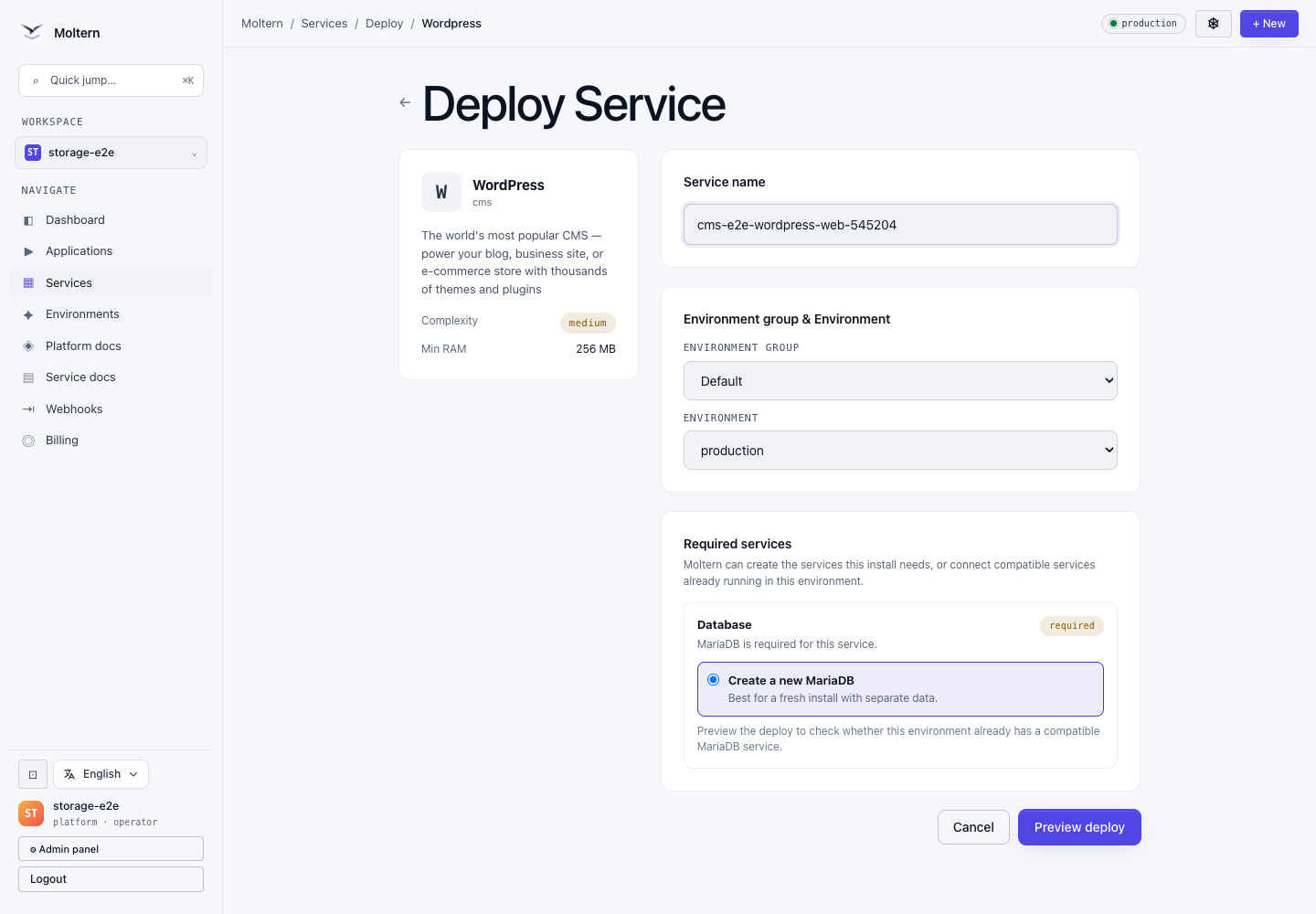The width and height of the screenshot is (1316, 914).
Task: Open Platform docs in sidebar
Action: click(x=111, y=346)
